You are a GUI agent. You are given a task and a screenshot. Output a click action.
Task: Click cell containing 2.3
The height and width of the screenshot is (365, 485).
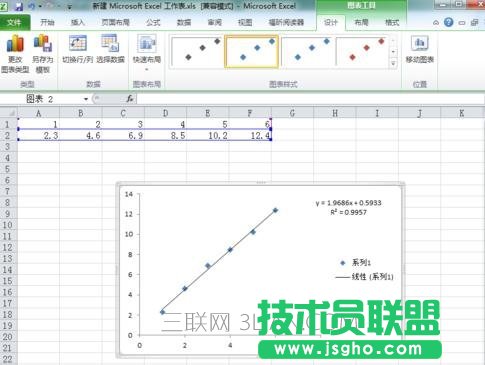(39, 135)
